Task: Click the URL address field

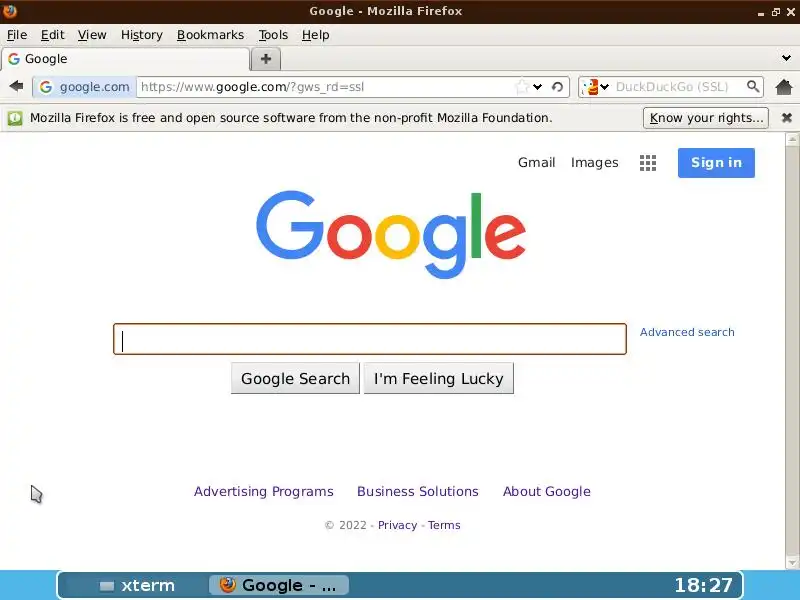Action: 327,87
